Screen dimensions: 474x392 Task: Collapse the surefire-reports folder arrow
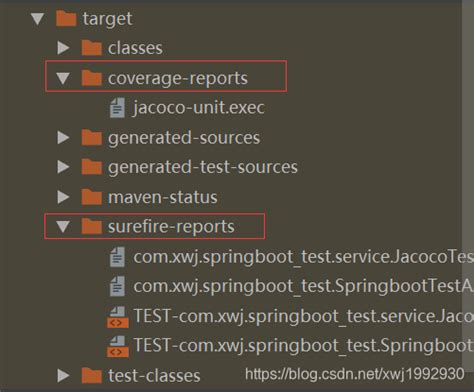tap(63, 227)
